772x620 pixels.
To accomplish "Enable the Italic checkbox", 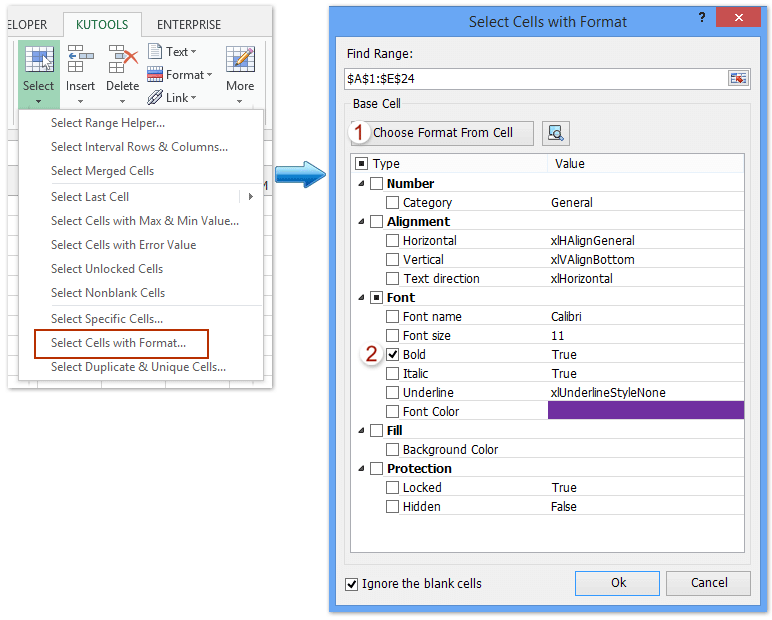I will (x=393, y=374).
